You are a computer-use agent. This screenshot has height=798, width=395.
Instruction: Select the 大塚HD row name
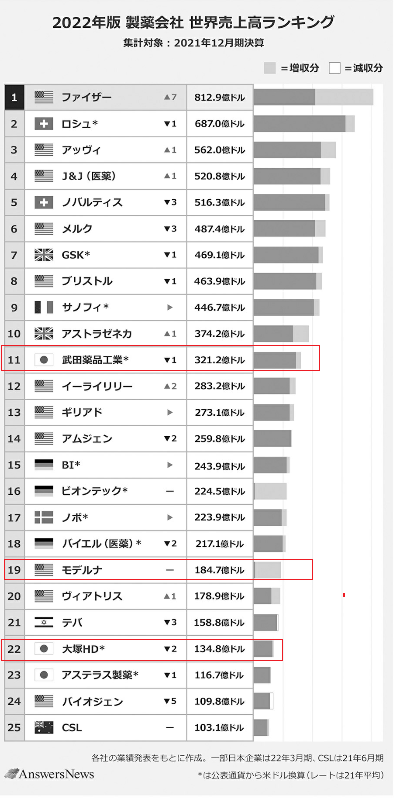coord(83,649)
